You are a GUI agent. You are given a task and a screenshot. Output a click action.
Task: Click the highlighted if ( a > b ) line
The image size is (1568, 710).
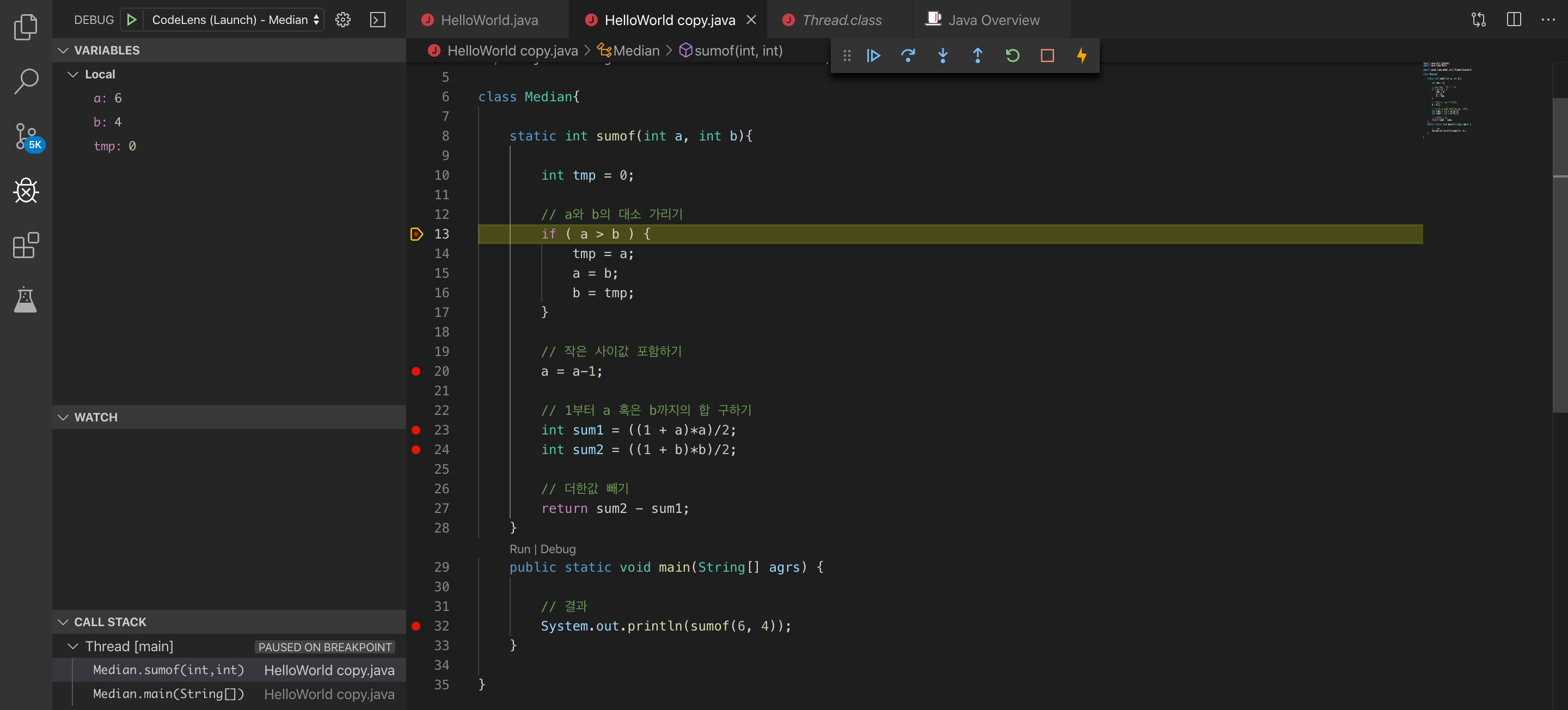pos(950,234)
